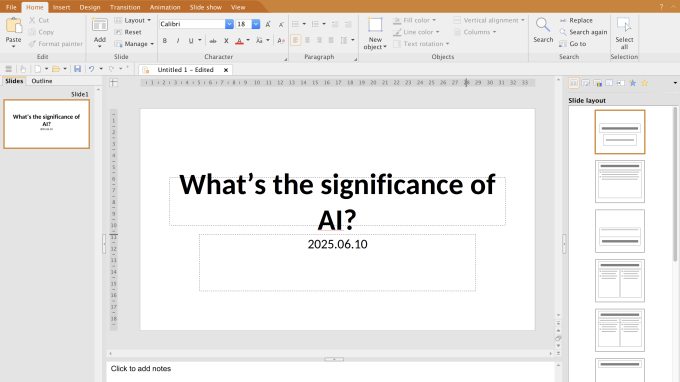Increase font size with grow icon

click(268, 24)
